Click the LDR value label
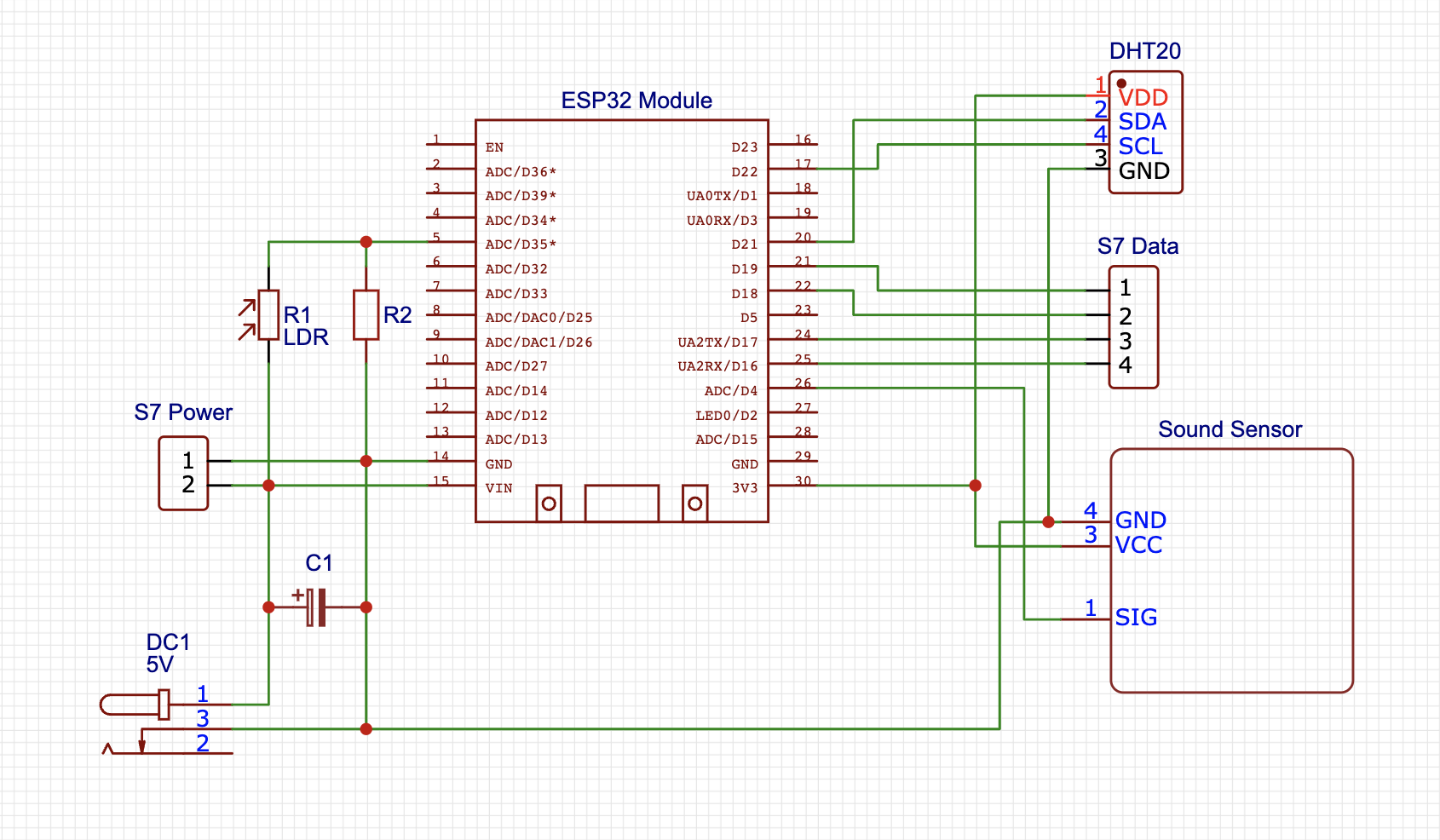 pyautogui.click(x=306, y=337)
